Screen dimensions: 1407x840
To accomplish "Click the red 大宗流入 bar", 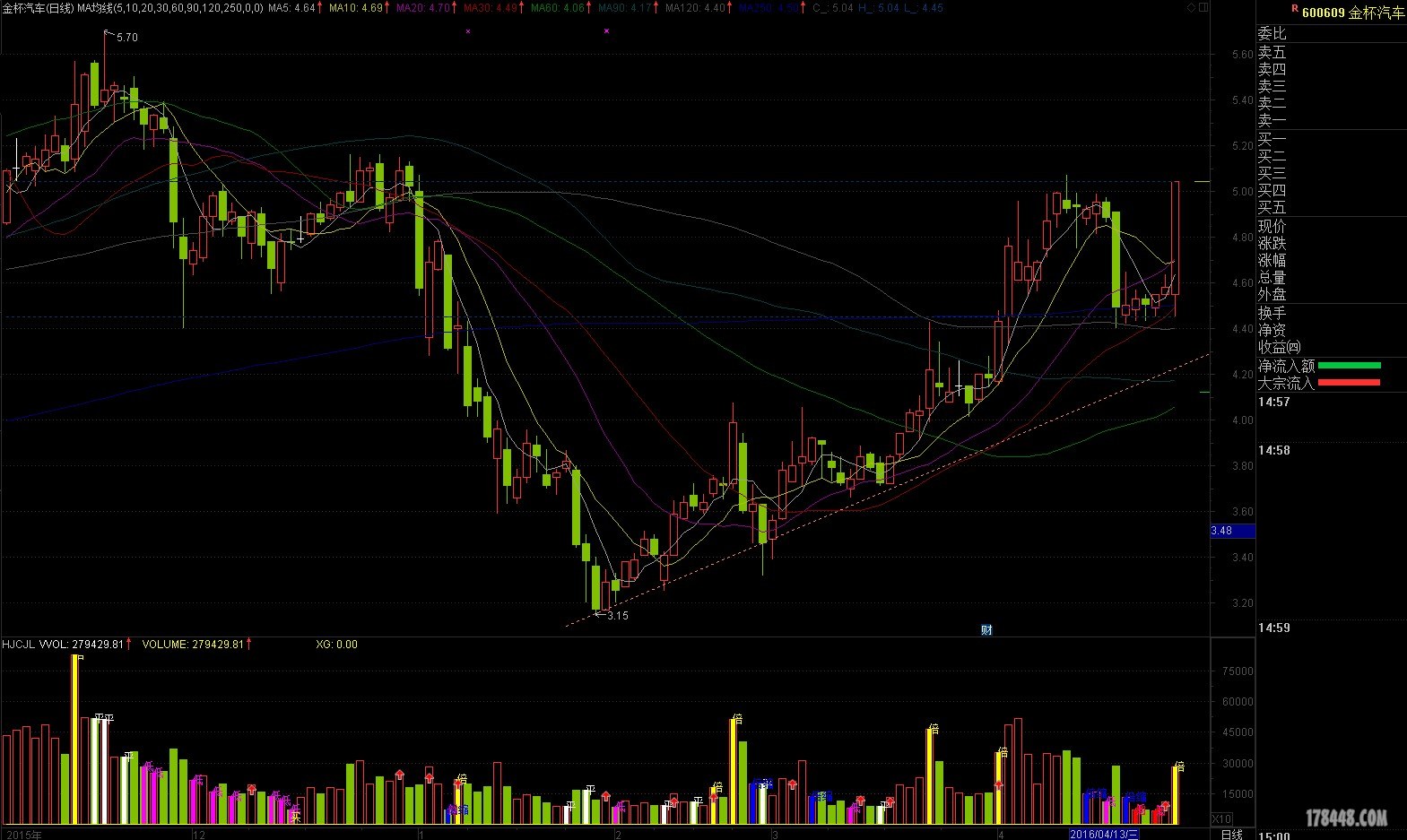I will 1349,383.
